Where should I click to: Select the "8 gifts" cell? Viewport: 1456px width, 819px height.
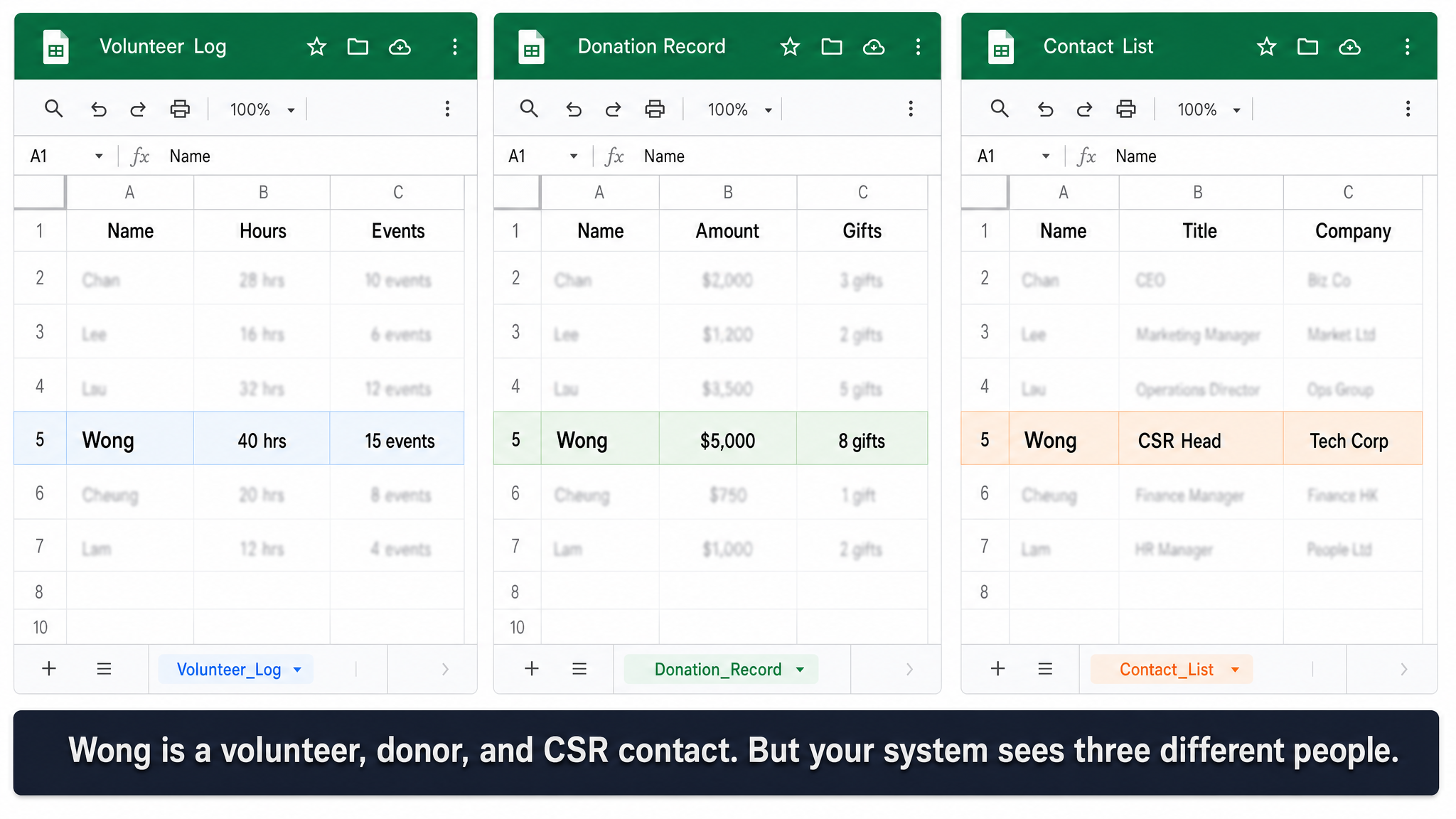pyautogui.click(x=862, y=439)
